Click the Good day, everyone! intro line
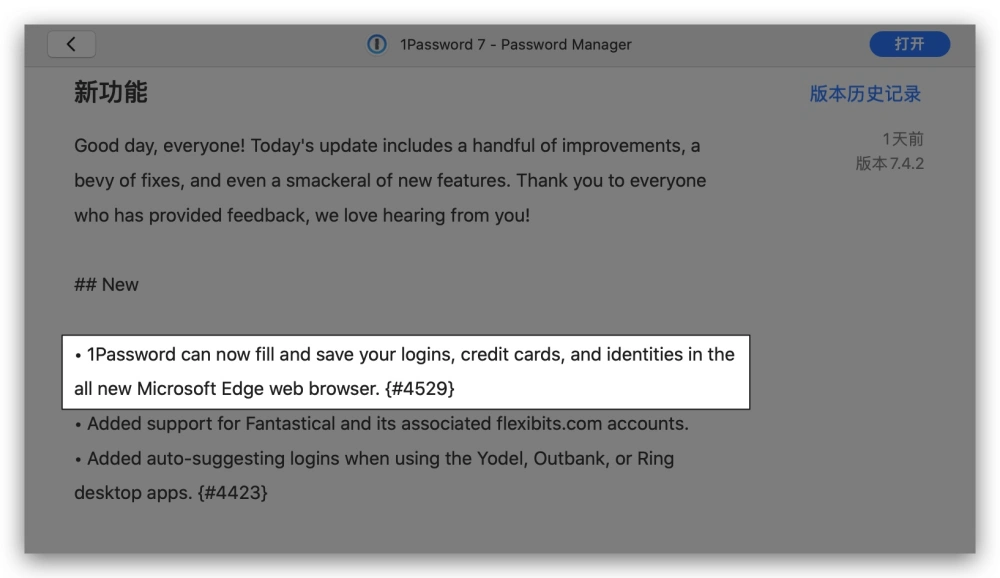Viewport: 1000px width, 578px height. coord(387,146)
